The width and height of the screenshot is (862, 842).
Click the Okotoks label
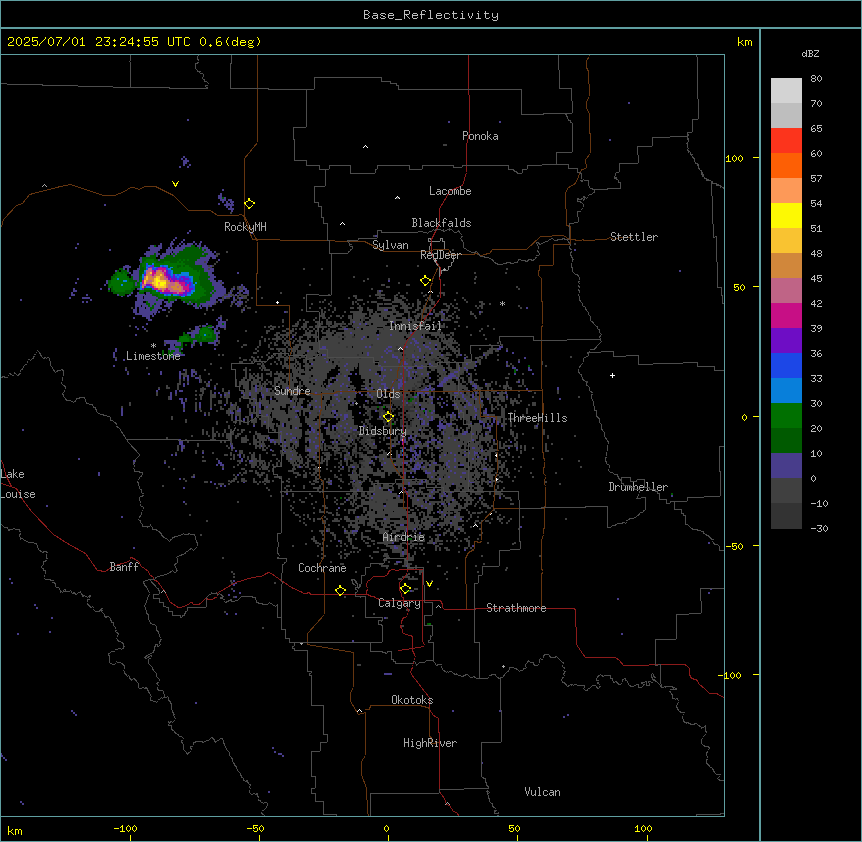pos(412,700)
